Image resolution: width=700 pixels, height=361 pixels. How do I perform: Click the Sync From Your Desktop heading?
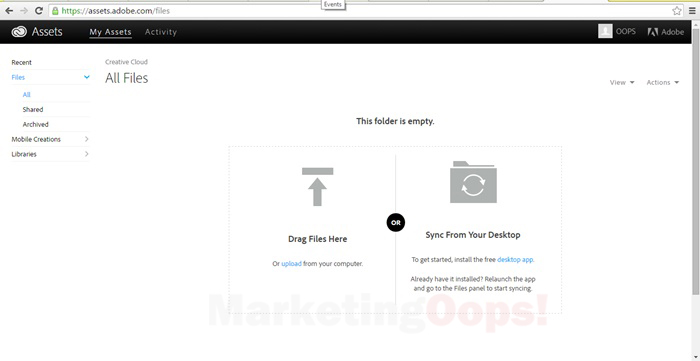click(x=473, y=235)
